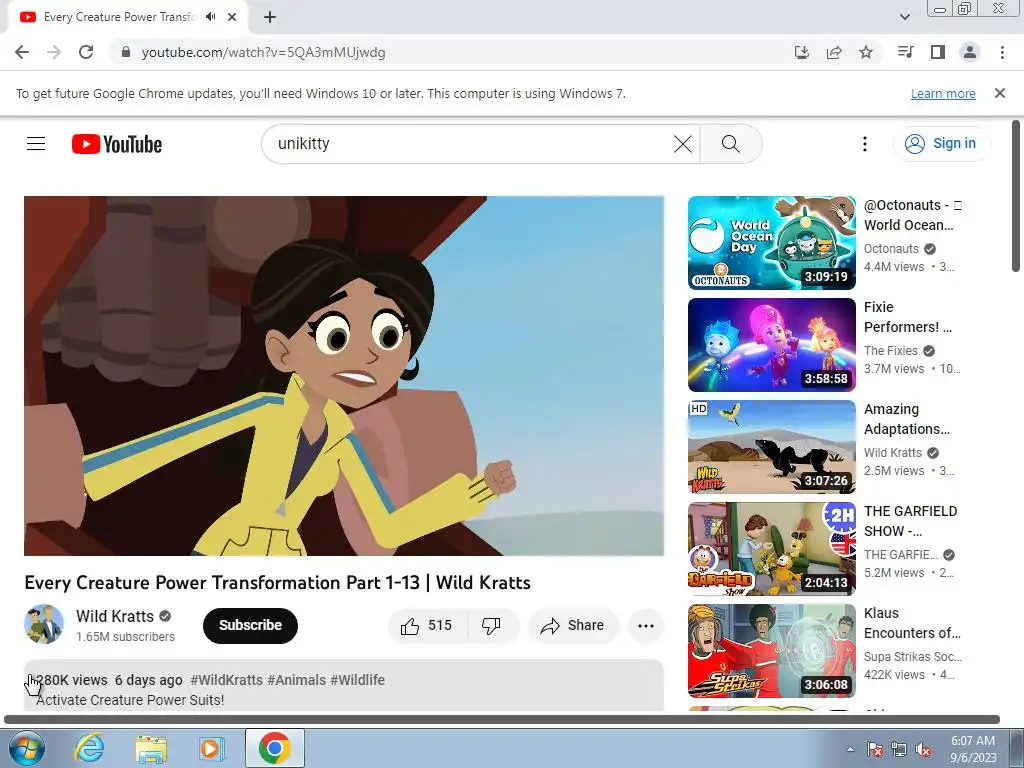Open Windows Start menu
Image resolution: width=1024 pixels, height=768 pixels.
point(26,748)
